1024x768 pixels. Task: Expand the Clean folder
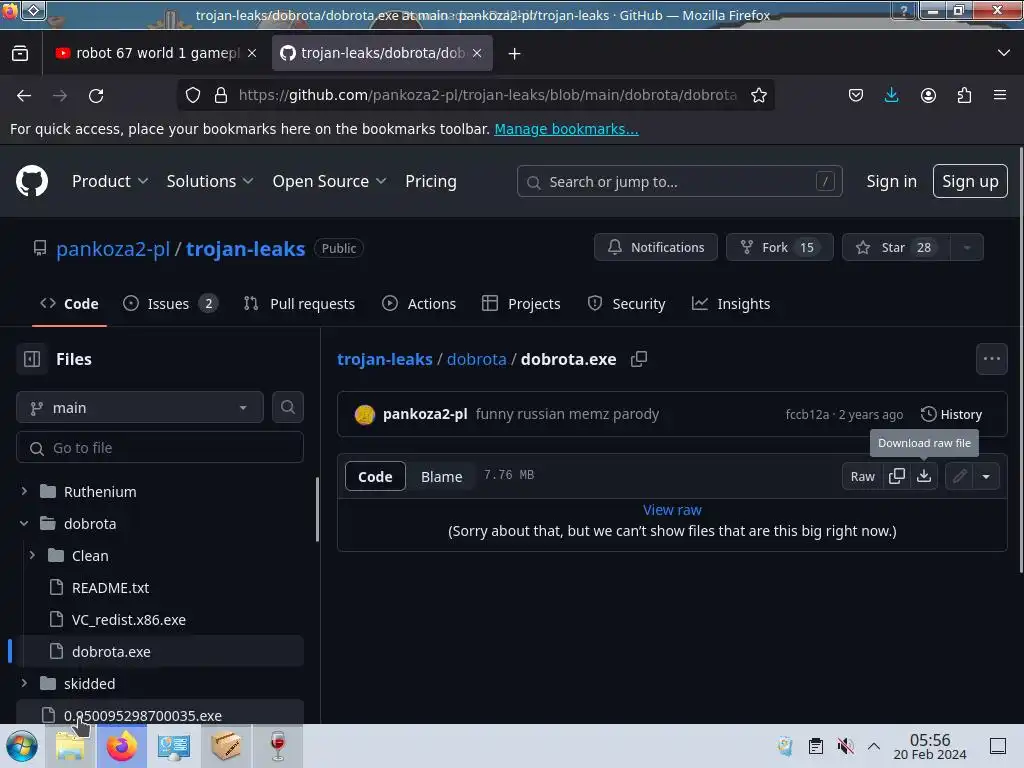[32, 555]
